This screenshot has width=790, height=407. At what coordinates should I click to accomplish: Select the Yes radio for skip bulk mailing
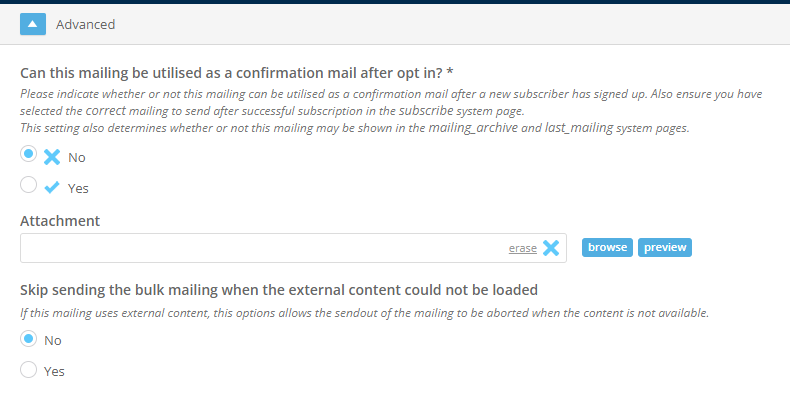click(x=29, y=369)
